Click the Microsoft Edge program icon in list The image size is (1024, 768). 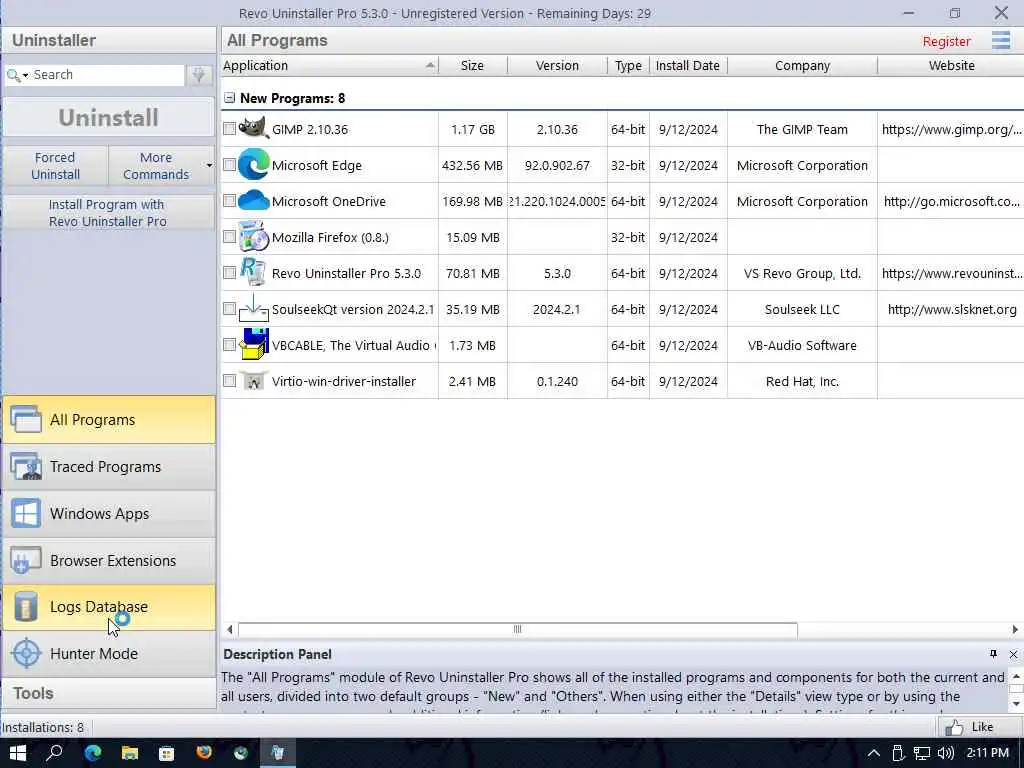click(x=253, y=165)
